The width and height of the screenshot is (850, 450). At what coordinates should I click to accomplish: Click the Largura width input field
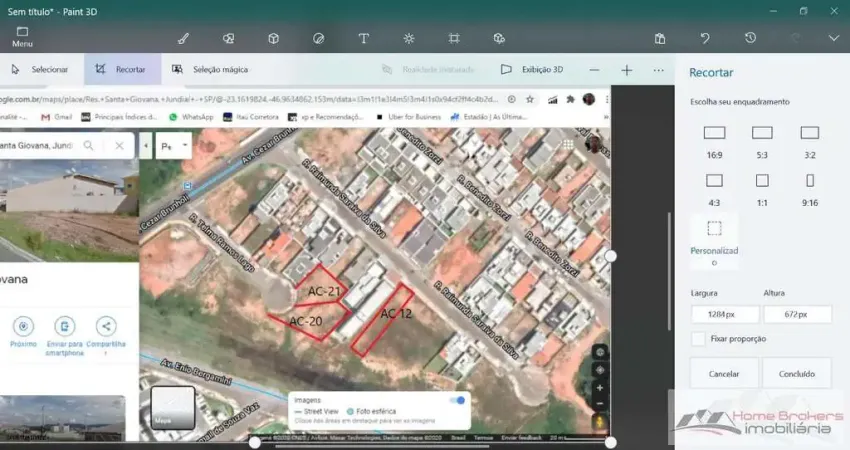(723, 314)
